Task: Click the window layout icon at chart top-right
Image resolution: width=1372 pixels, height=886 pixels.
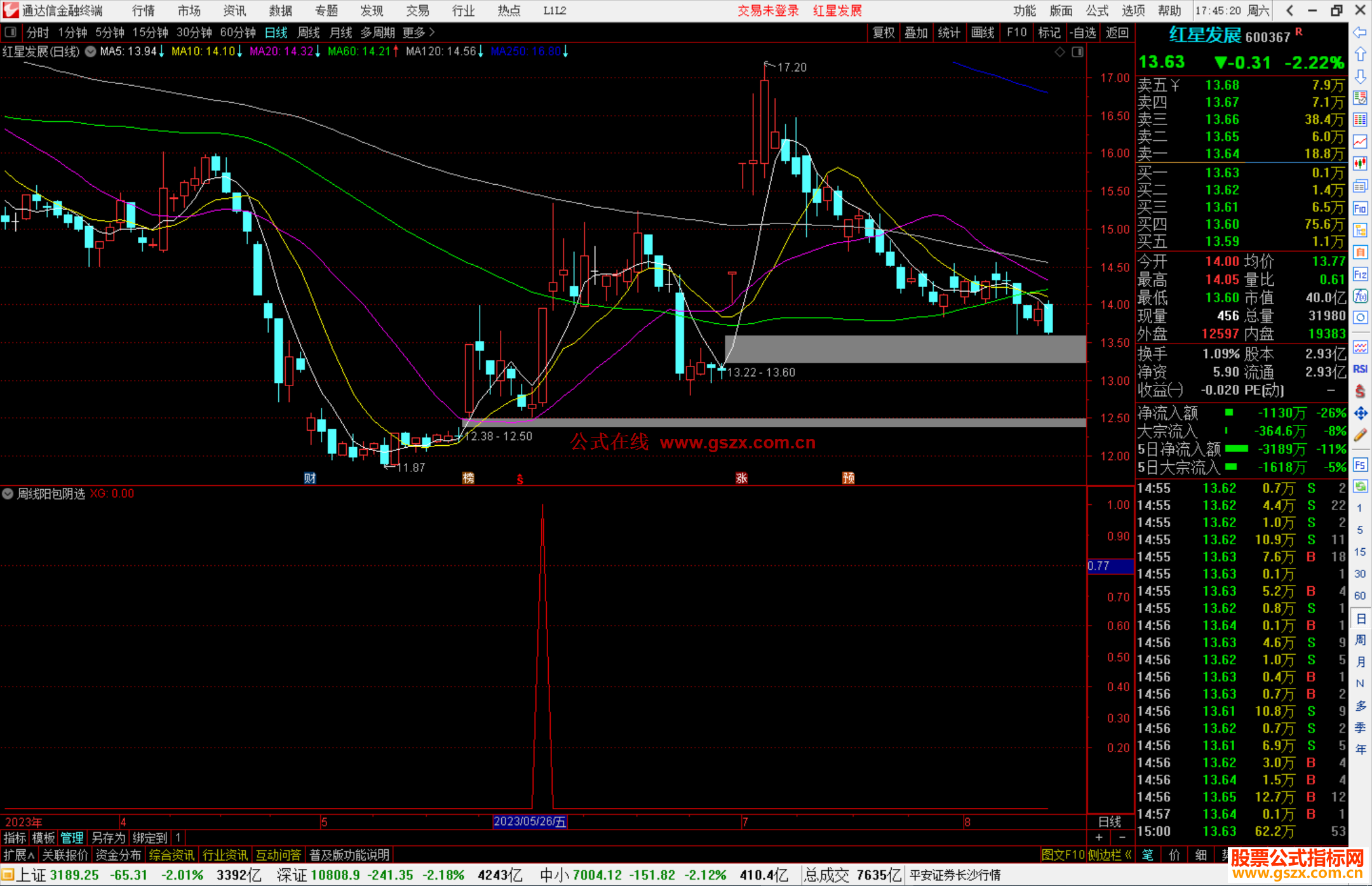Action: pyautogui.click(x=1078, y=51)
